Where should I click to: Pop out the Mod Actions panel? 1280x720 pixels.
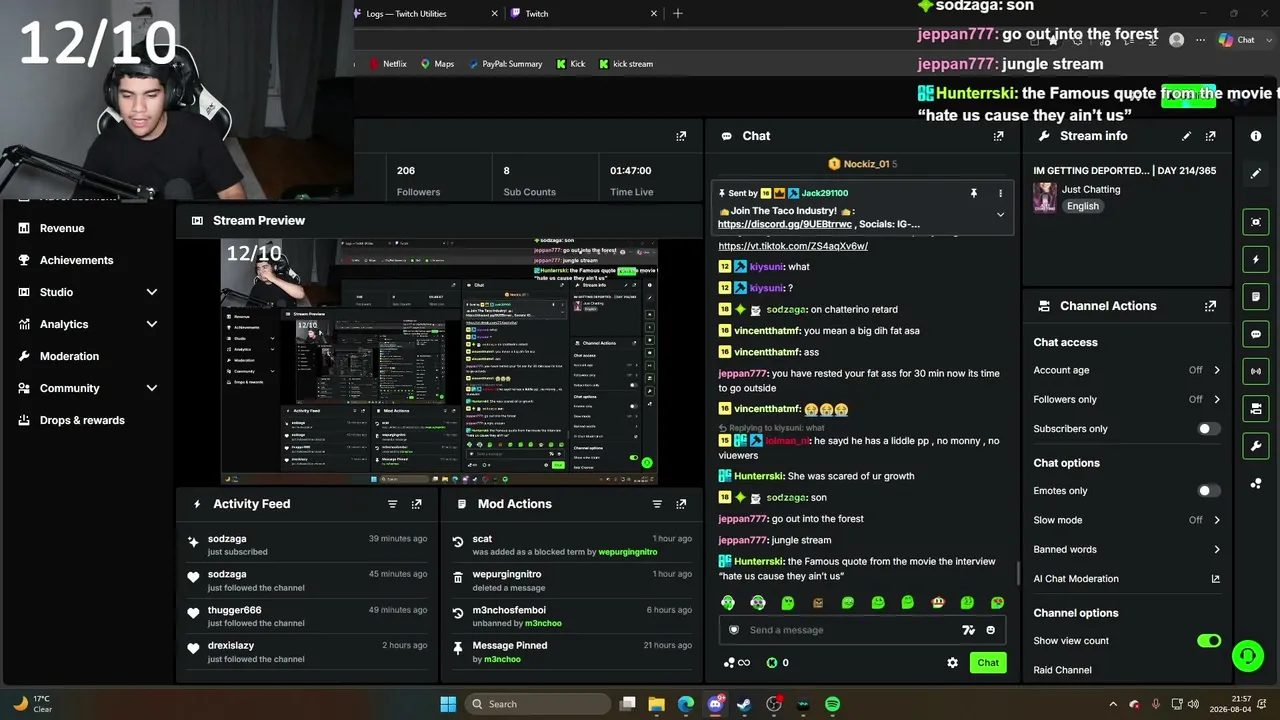click(x=681, y=504)
